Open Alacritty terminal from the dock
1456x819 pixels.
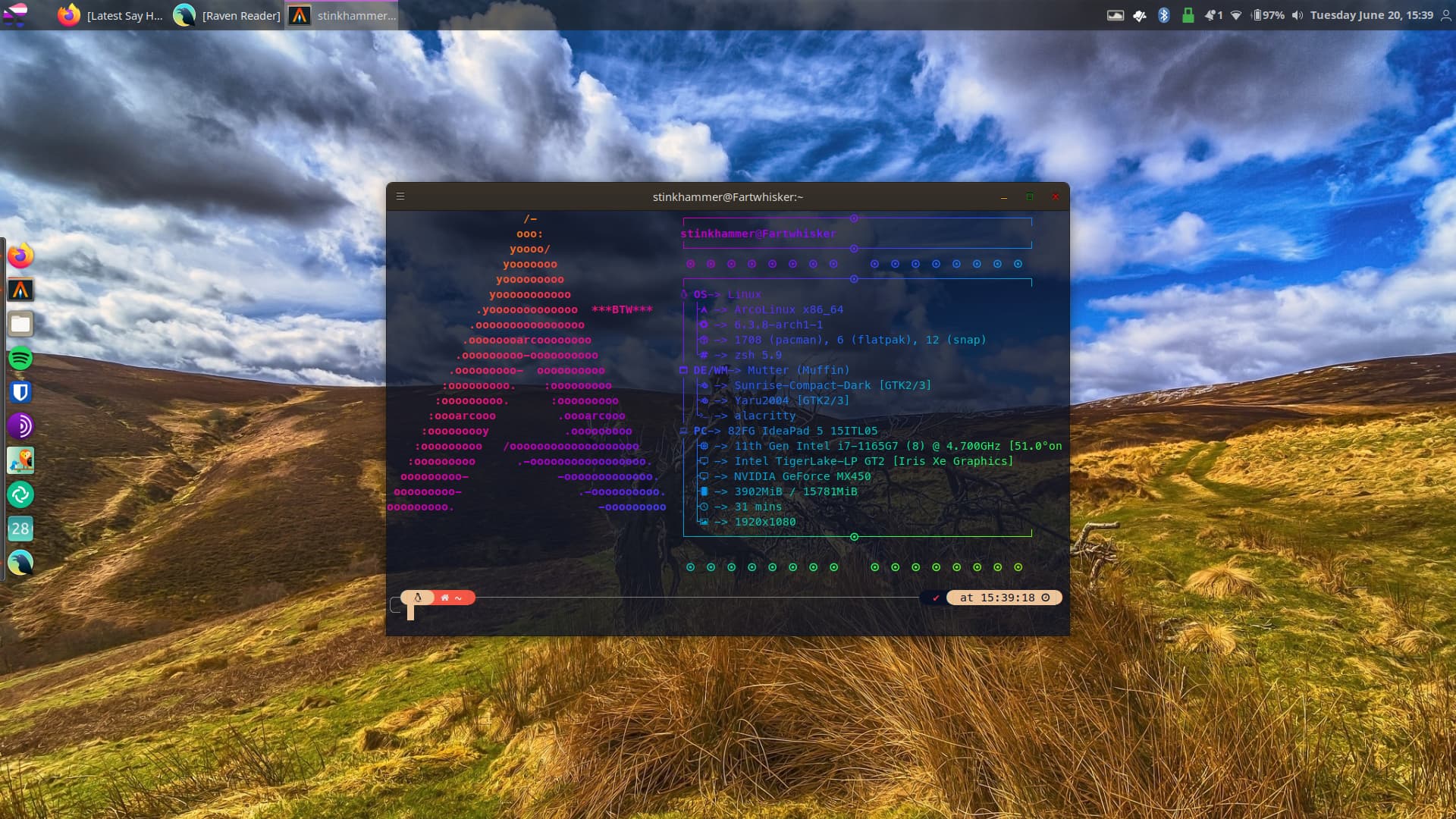20,290
